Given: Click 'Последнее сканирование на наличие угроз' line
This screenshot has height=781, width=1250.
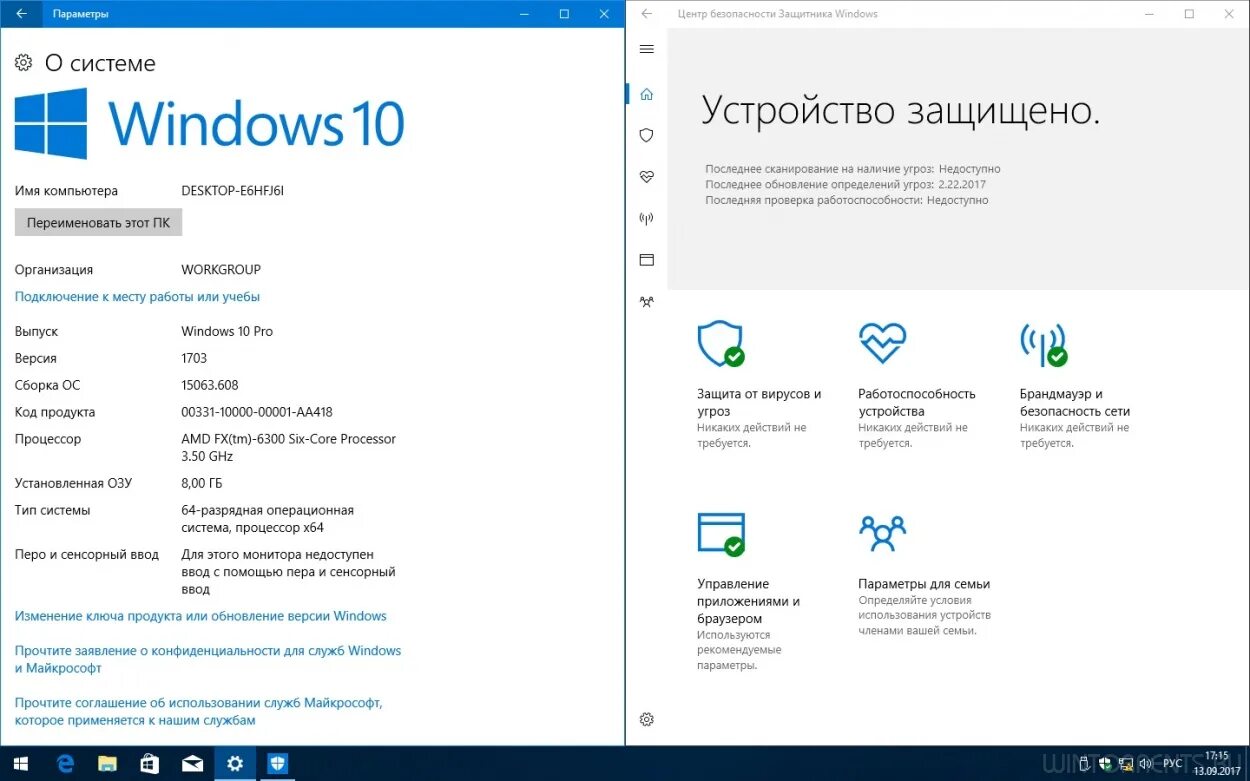Looking at the screenshot, I should [x=853, y=169].
